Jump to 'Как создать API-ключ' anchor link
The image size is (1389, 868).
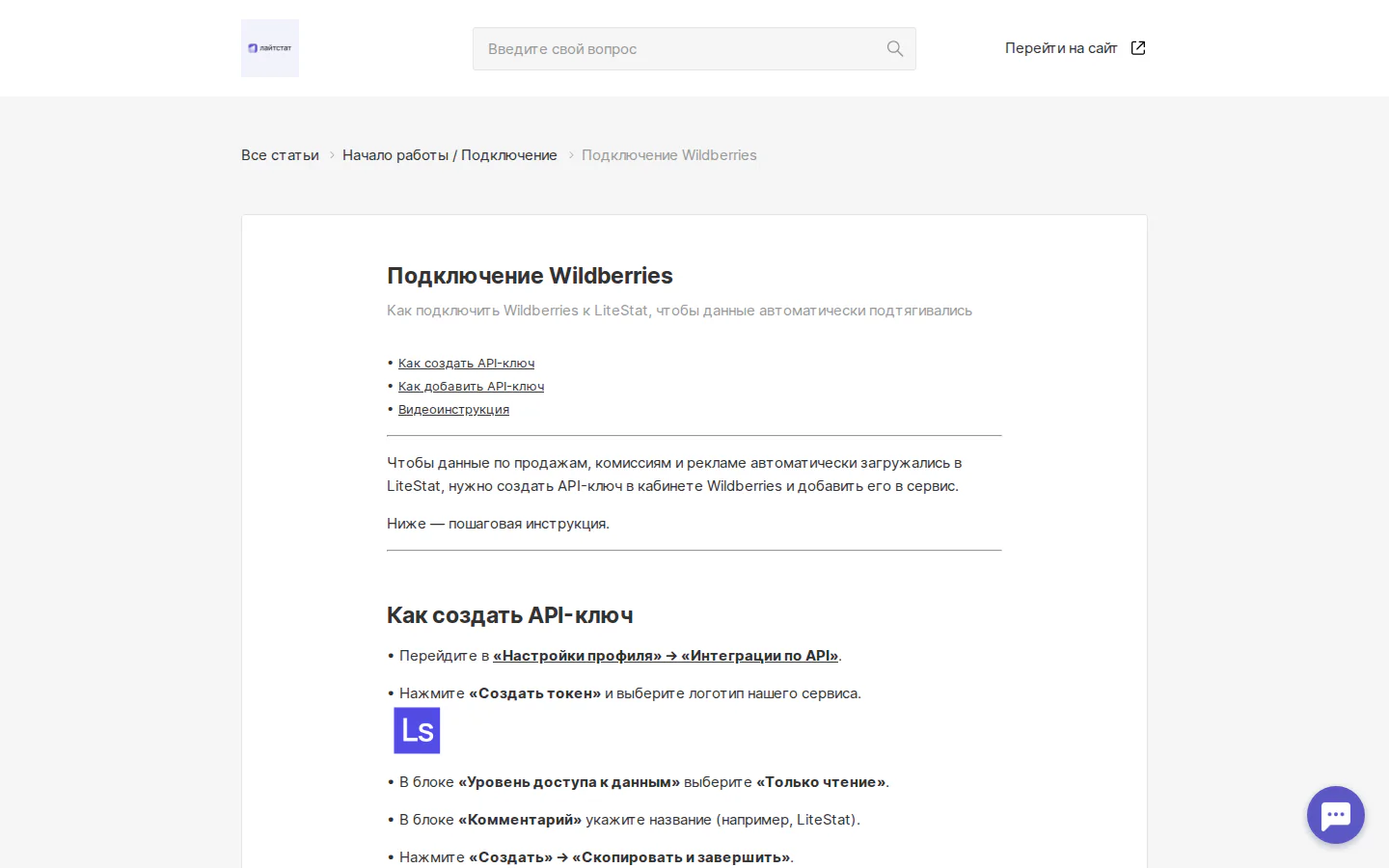(x=466, y=364)
